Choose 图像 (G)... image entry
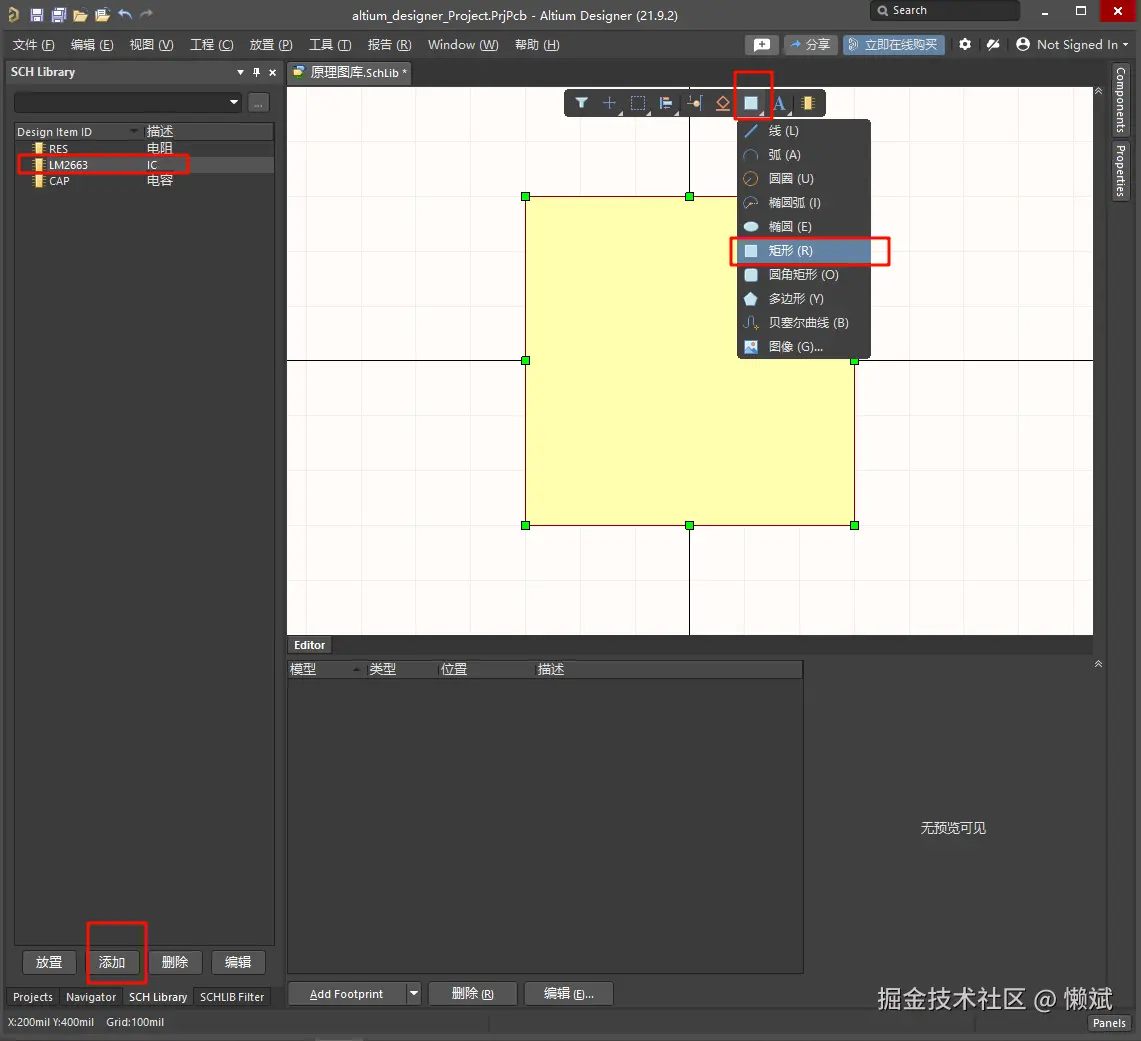This screenshot has width=1141, height=1041. point(803,347)
